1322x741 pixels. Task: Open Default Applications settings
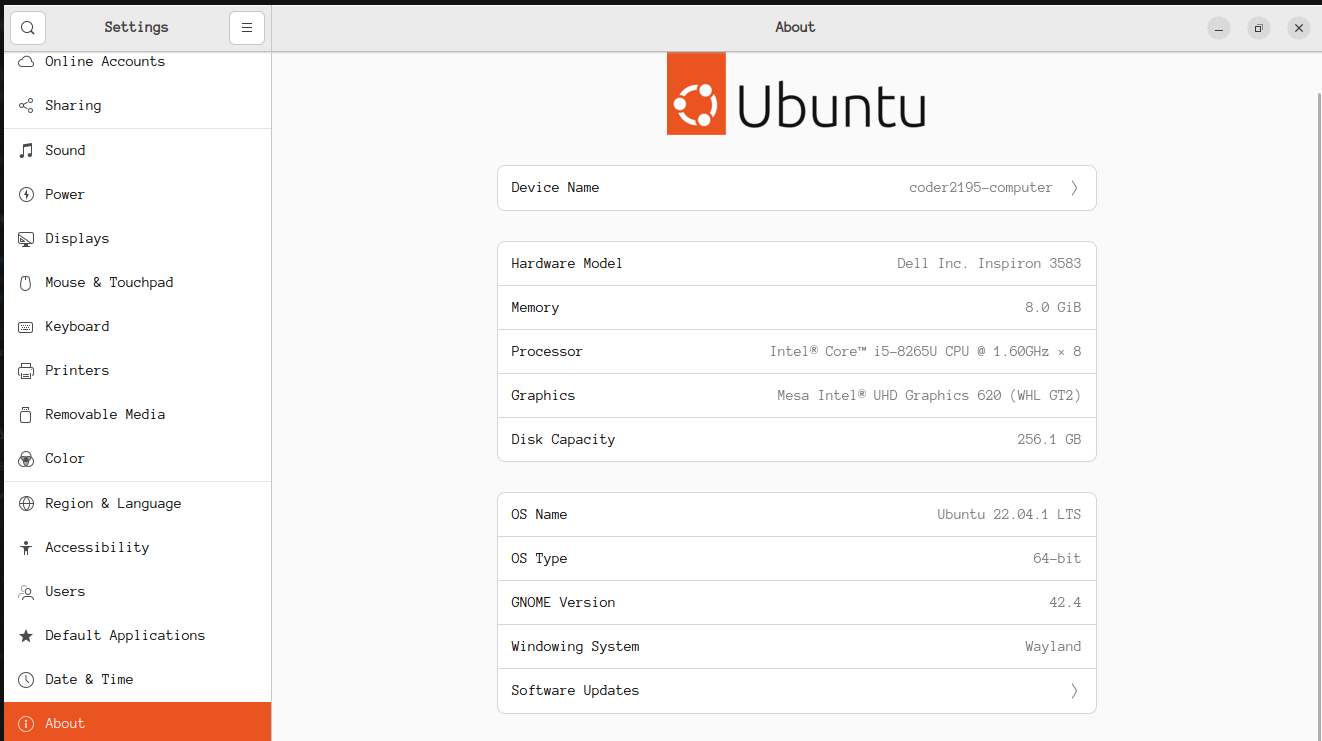[x=125, y=635]
